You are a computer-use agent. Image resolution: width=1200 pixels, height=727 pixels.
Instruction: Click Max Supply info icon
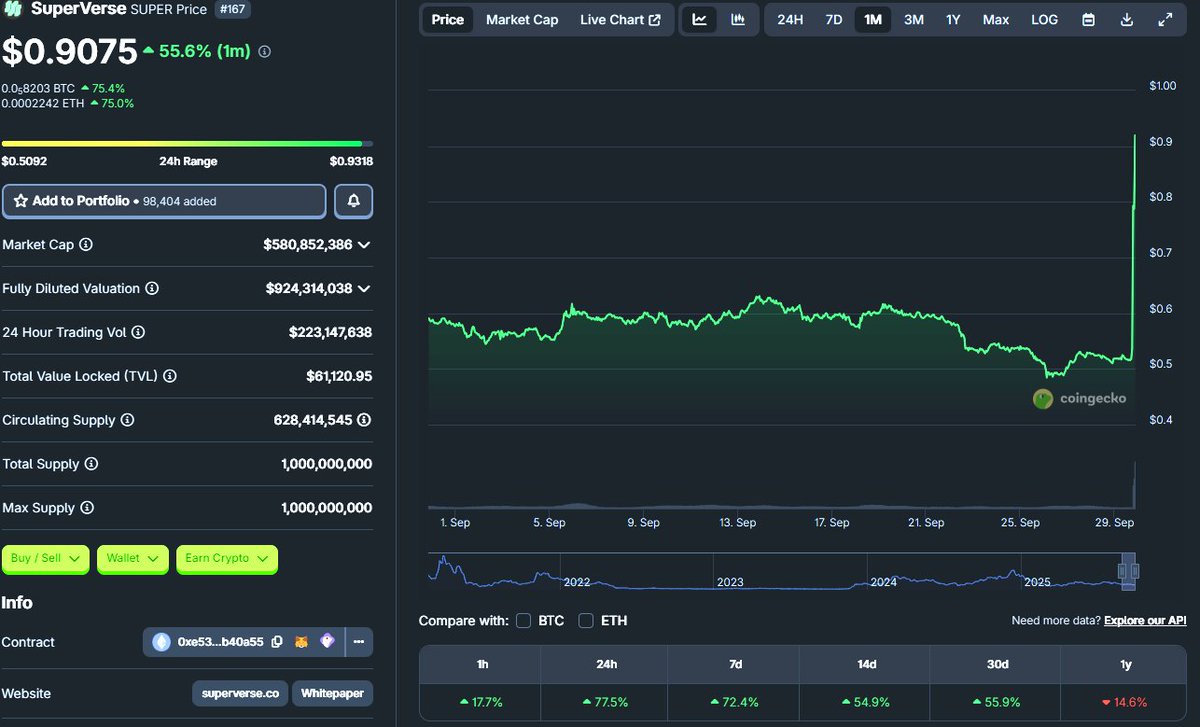(x=87, y=508)
